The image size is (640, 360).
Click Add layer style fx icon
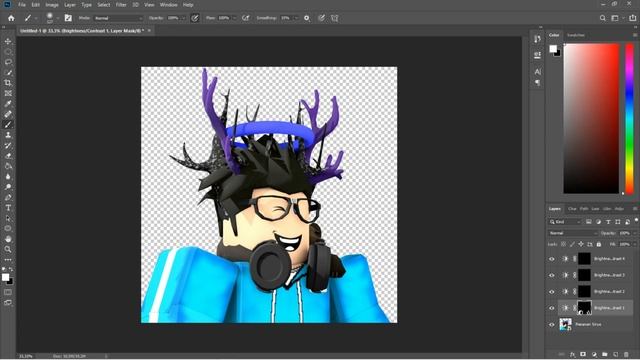click(572, 354)
